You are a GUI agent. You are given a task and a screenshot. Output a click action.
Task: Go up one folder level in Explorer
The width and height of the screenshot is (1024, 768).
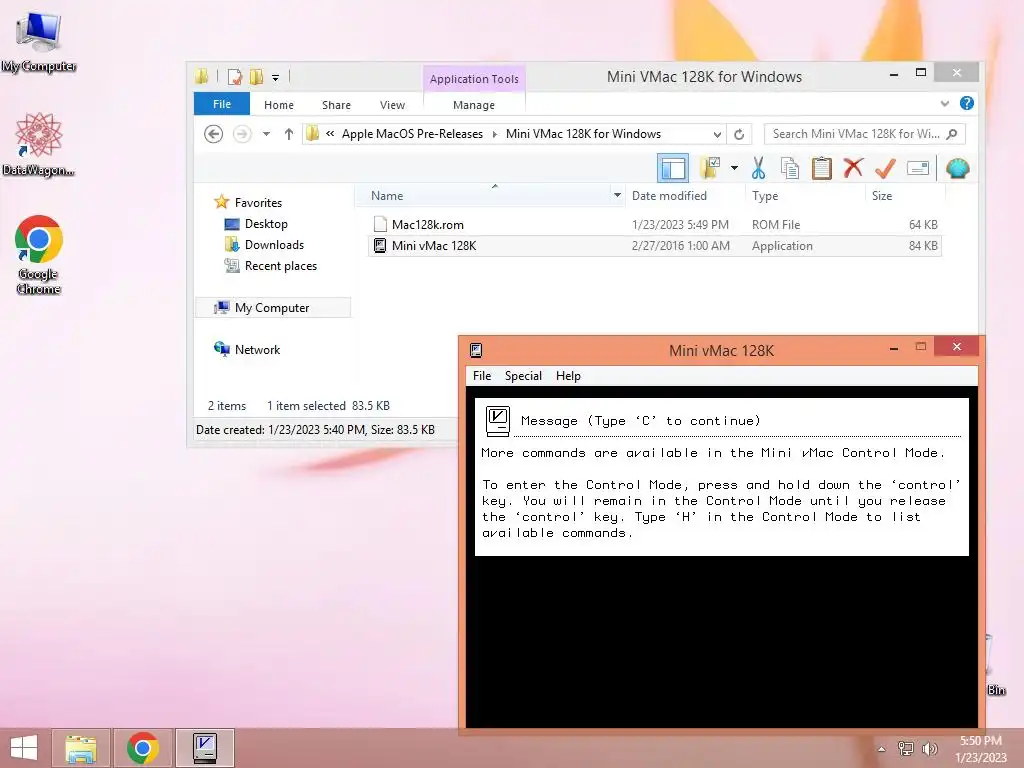289,134
